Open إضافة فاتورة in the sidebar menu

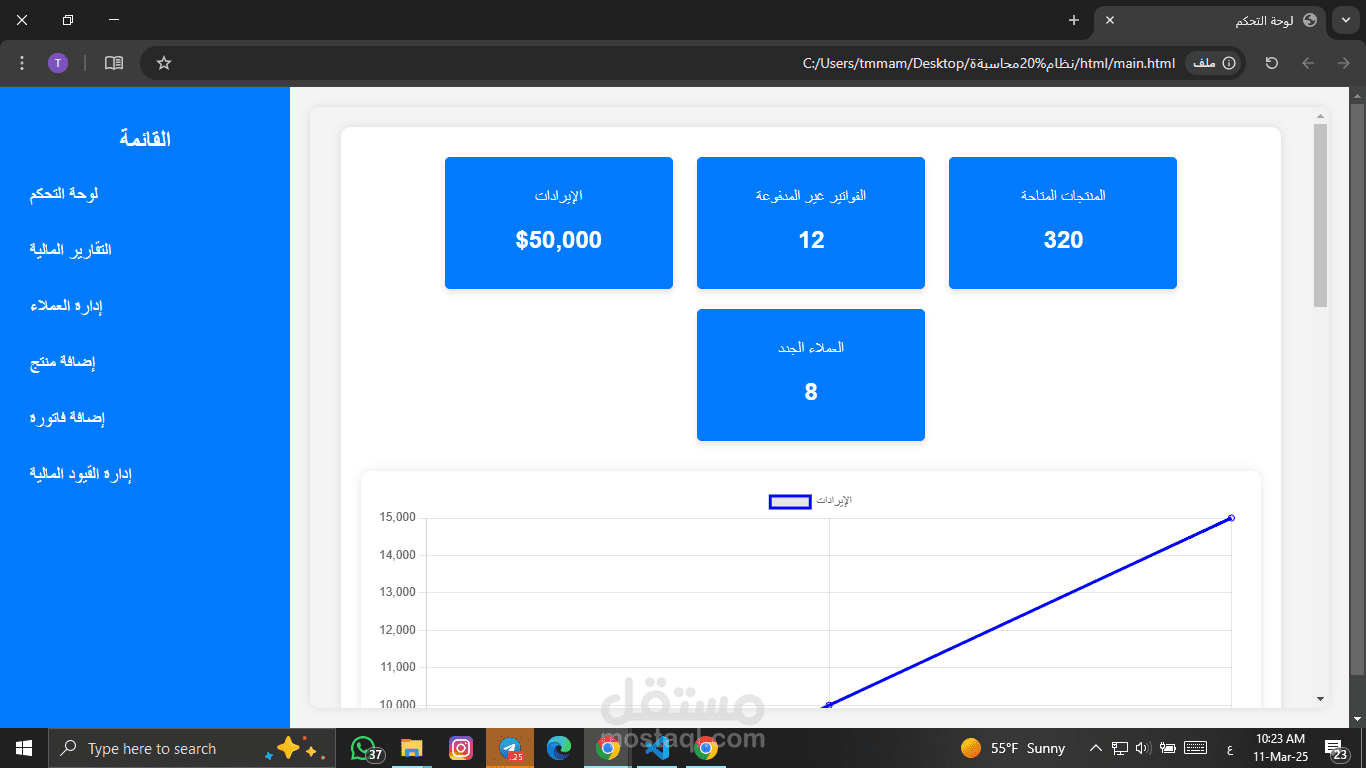[67, 417]
